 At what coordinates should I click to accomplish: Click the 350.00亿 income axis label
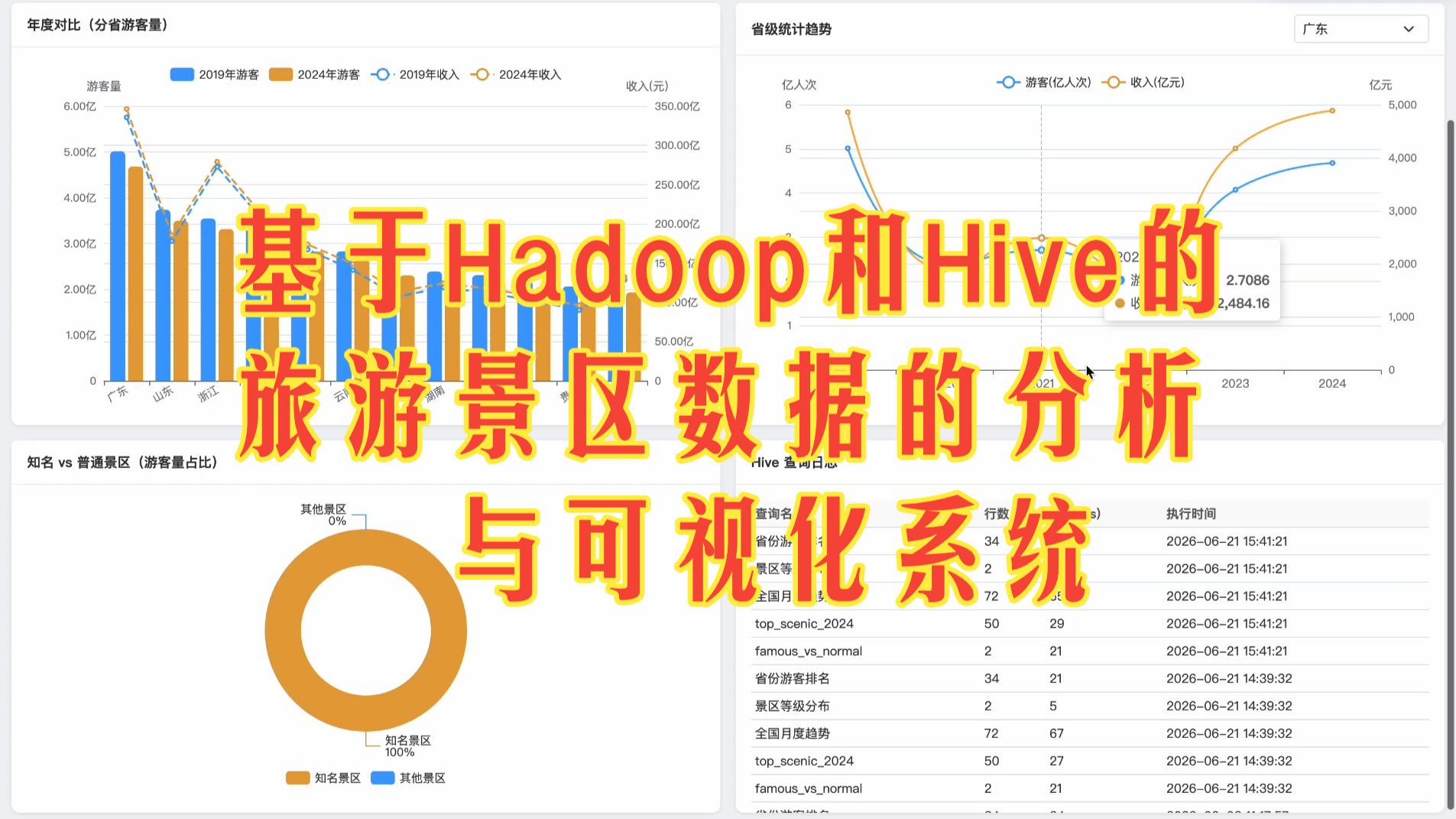point(677,106)
